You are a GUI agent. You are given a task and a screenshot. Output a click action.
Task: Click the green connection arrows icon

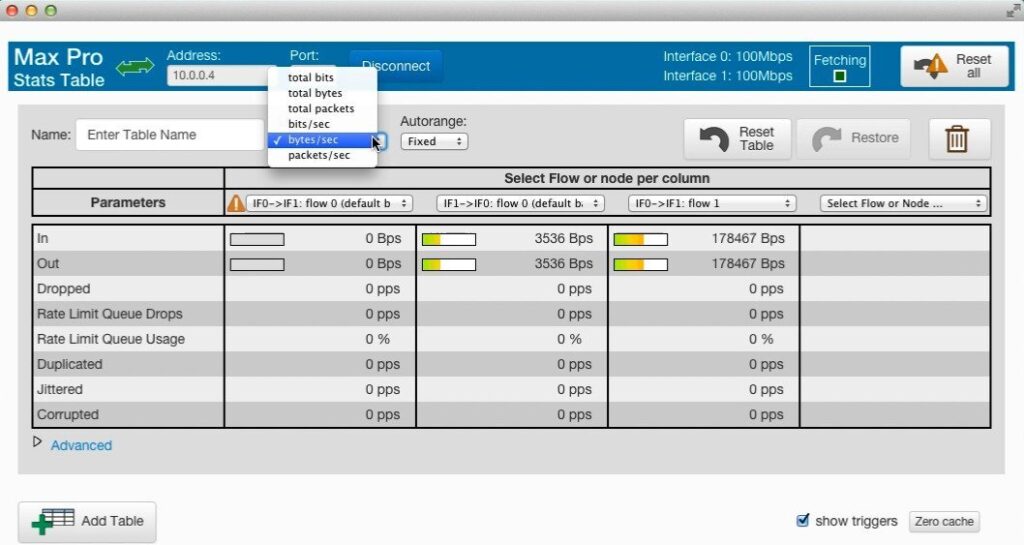point(135,67)
